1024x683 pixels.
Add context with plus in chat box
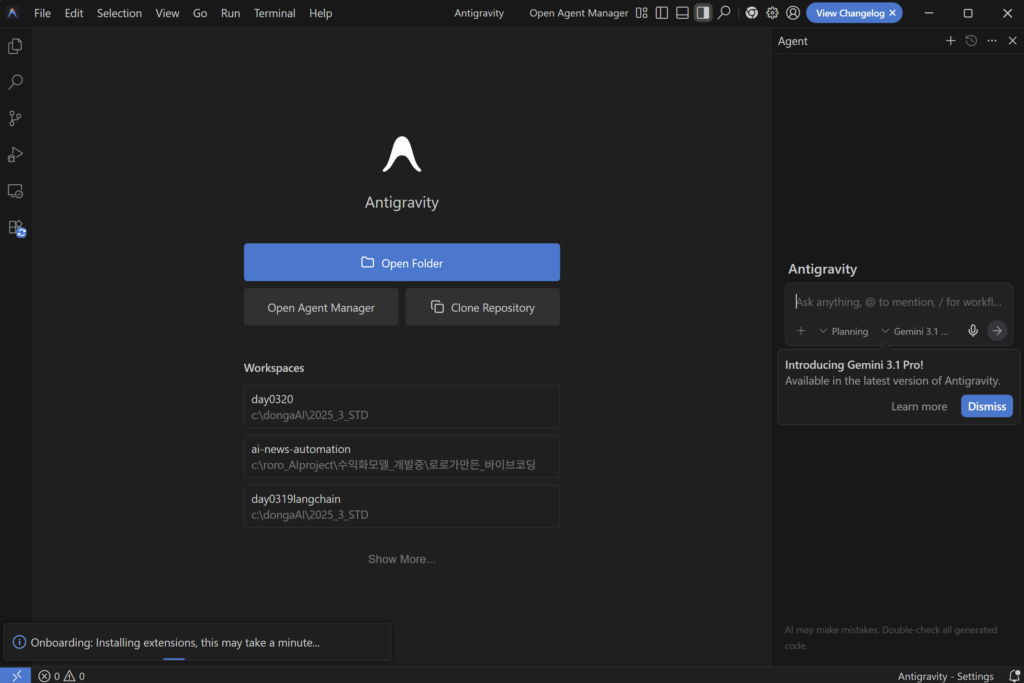point(801,331)
